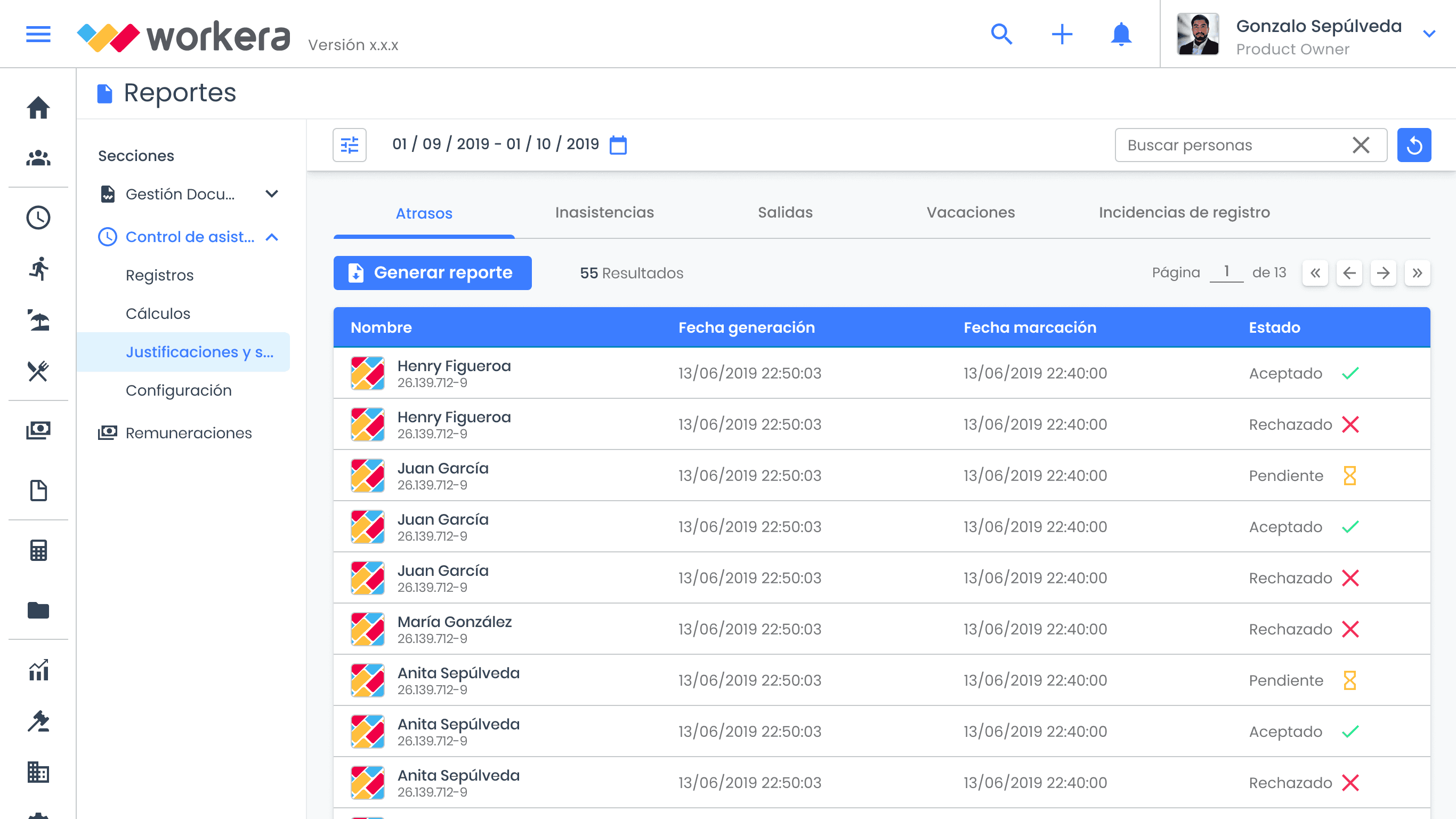The width and height of the screenshot is (1456, 819).
Task: Go to home icon in sidebar
Action: click(x=38, y=108)
